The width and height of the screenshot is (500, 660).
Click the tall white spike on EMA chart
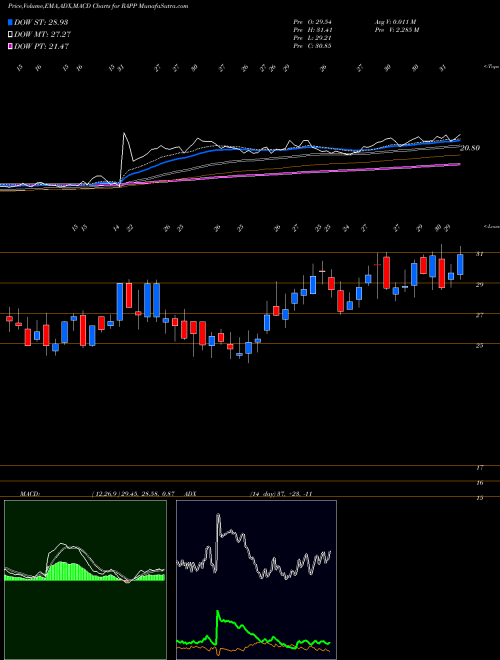click(x=124, y=135)
